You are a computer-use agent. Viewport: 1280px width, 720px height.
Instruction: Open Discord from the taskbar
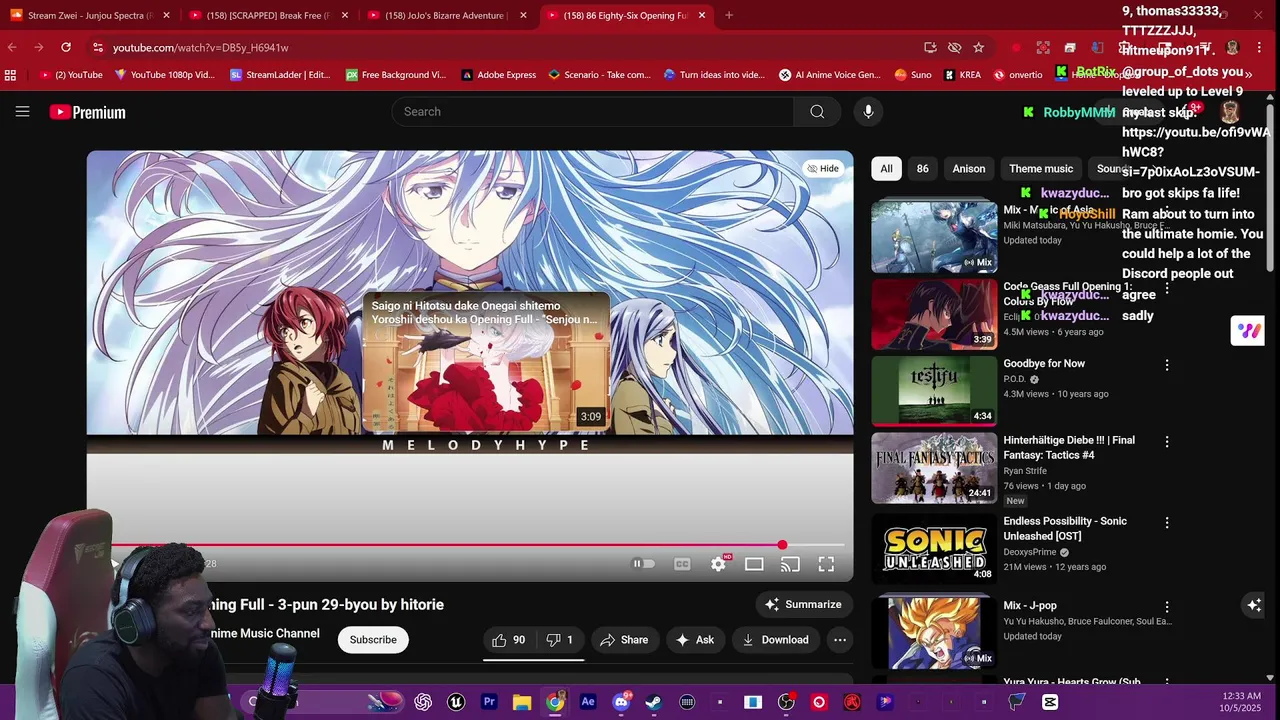[621, 702]
